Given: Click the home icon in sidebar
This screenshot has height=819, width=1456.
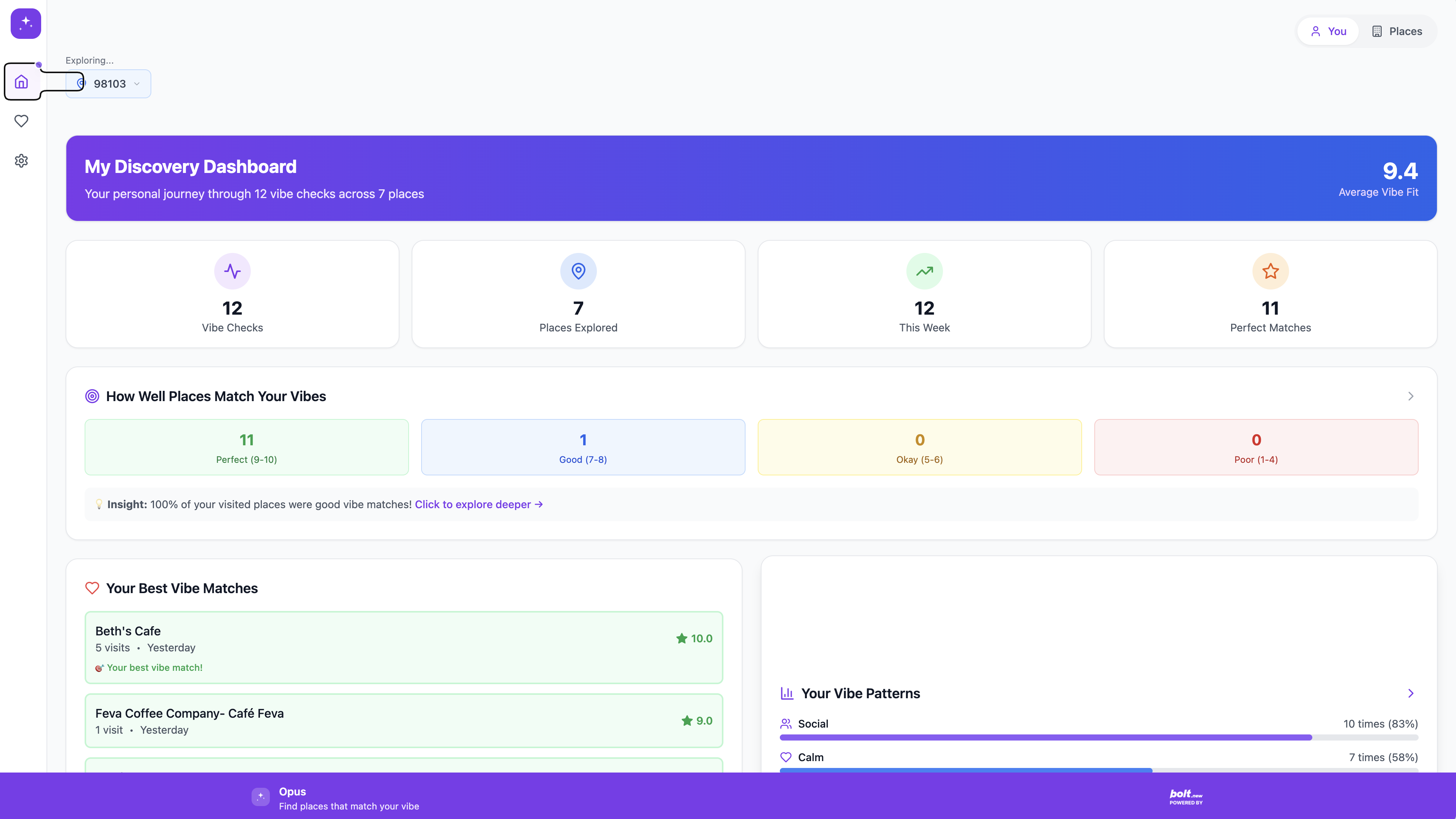Looking at the screenshot, I should (21, 82).
